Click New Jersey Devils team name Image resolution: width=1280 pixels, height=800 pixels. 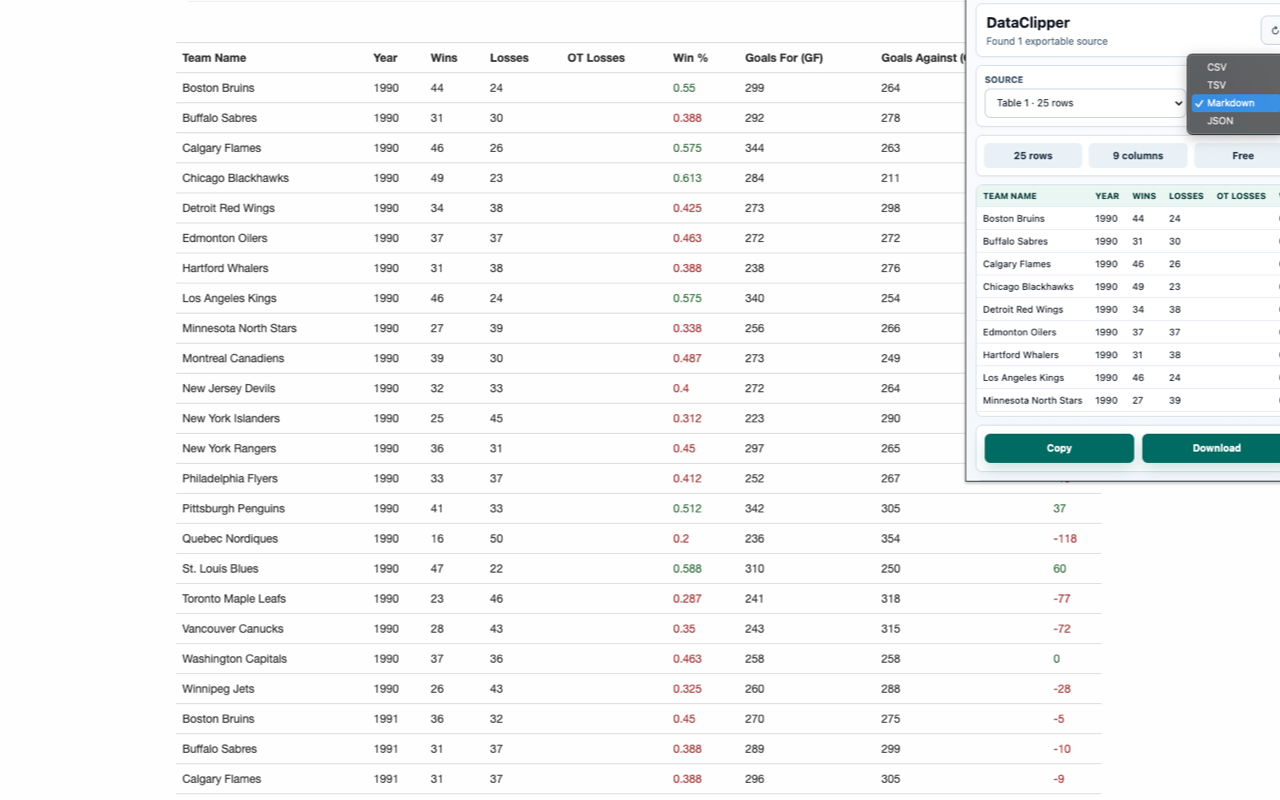(x=228, y=388)
